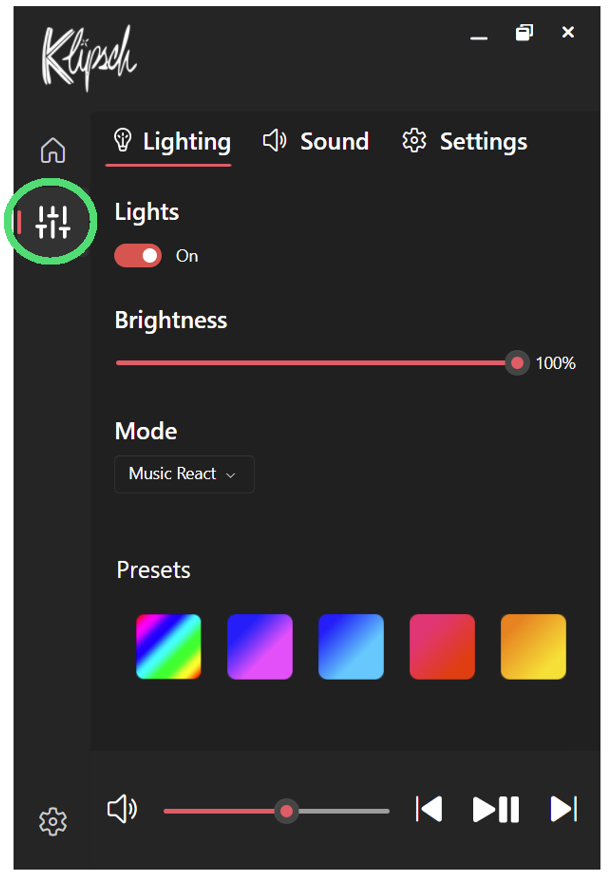Select the Home icon in sidebar

(x=52, y=148)
